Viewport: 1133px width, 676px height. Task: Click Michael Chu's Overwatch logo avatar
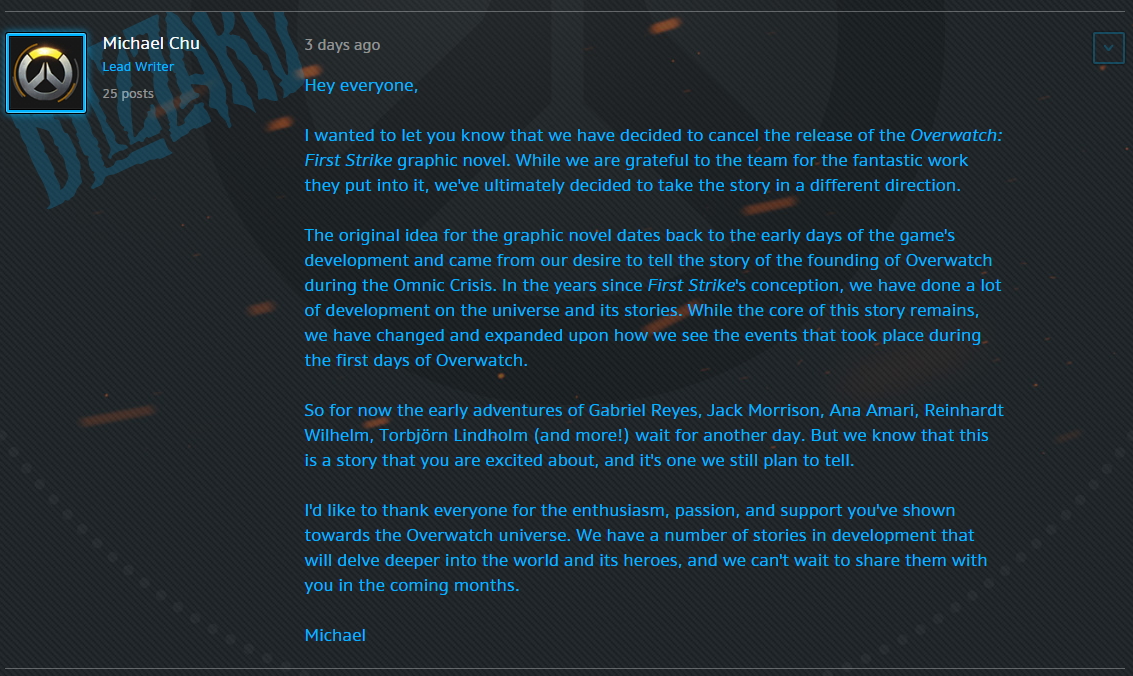[x=46, y=72]
